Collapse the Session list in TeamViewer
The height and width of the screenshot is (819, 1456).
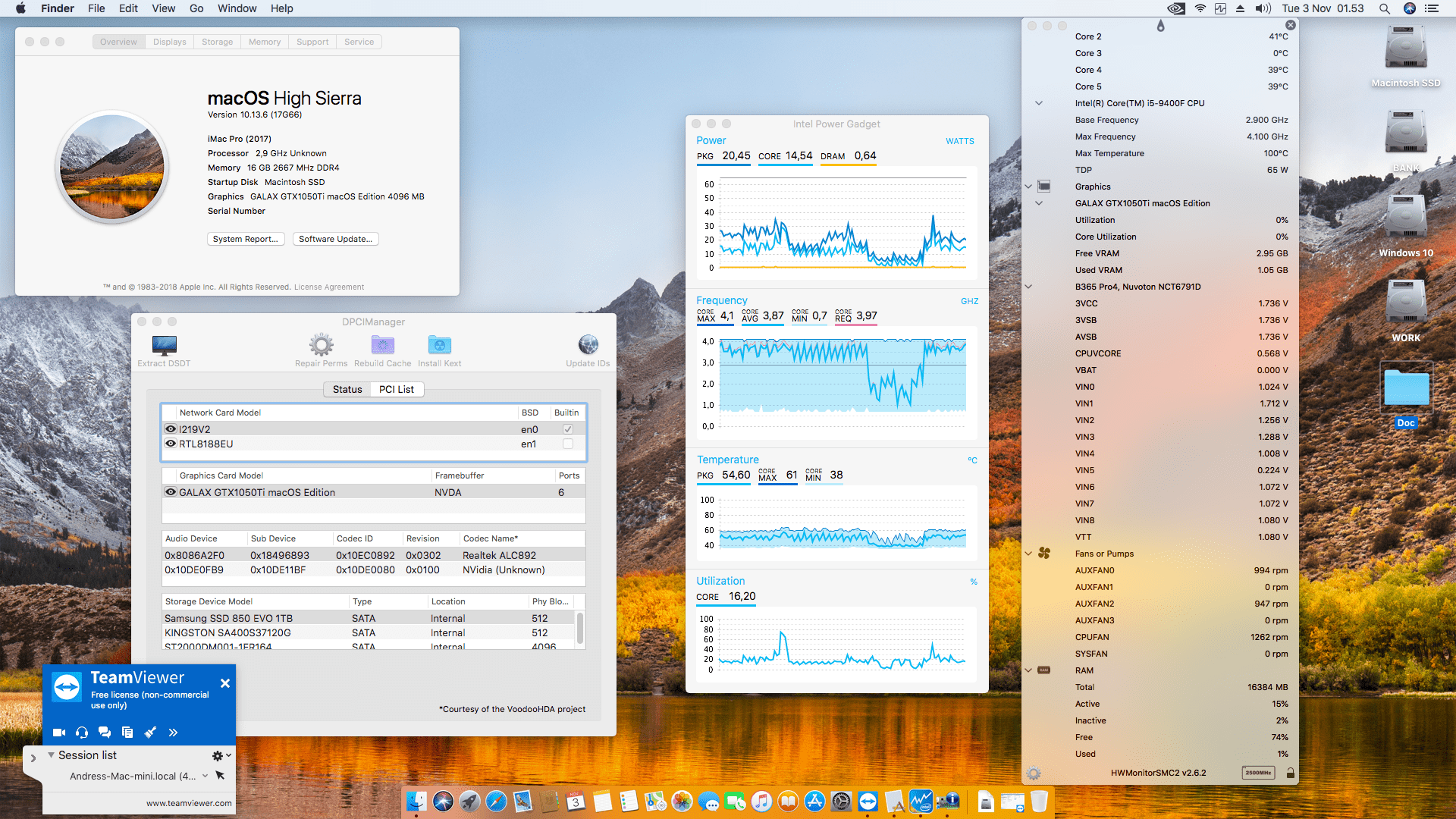[x=50, y=755]
